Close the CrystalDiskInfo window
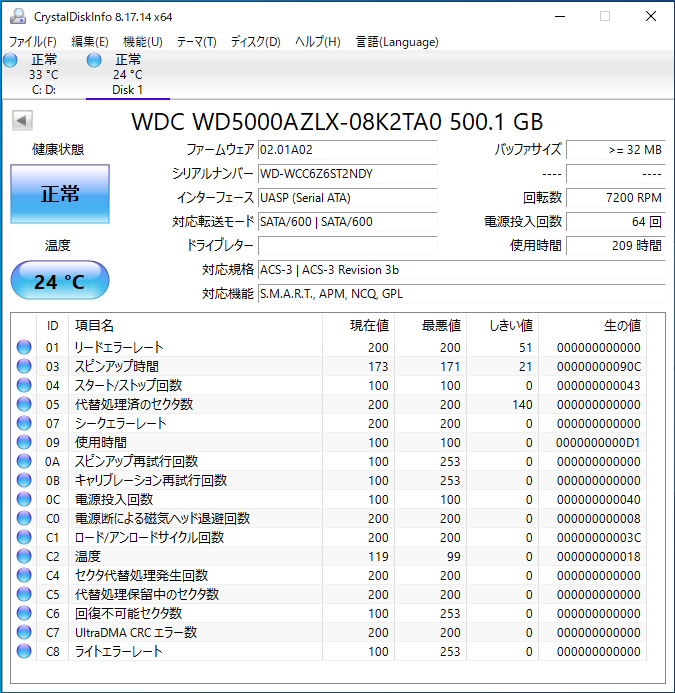This screenshot has height=693, width=675. (x=651, y=16)
